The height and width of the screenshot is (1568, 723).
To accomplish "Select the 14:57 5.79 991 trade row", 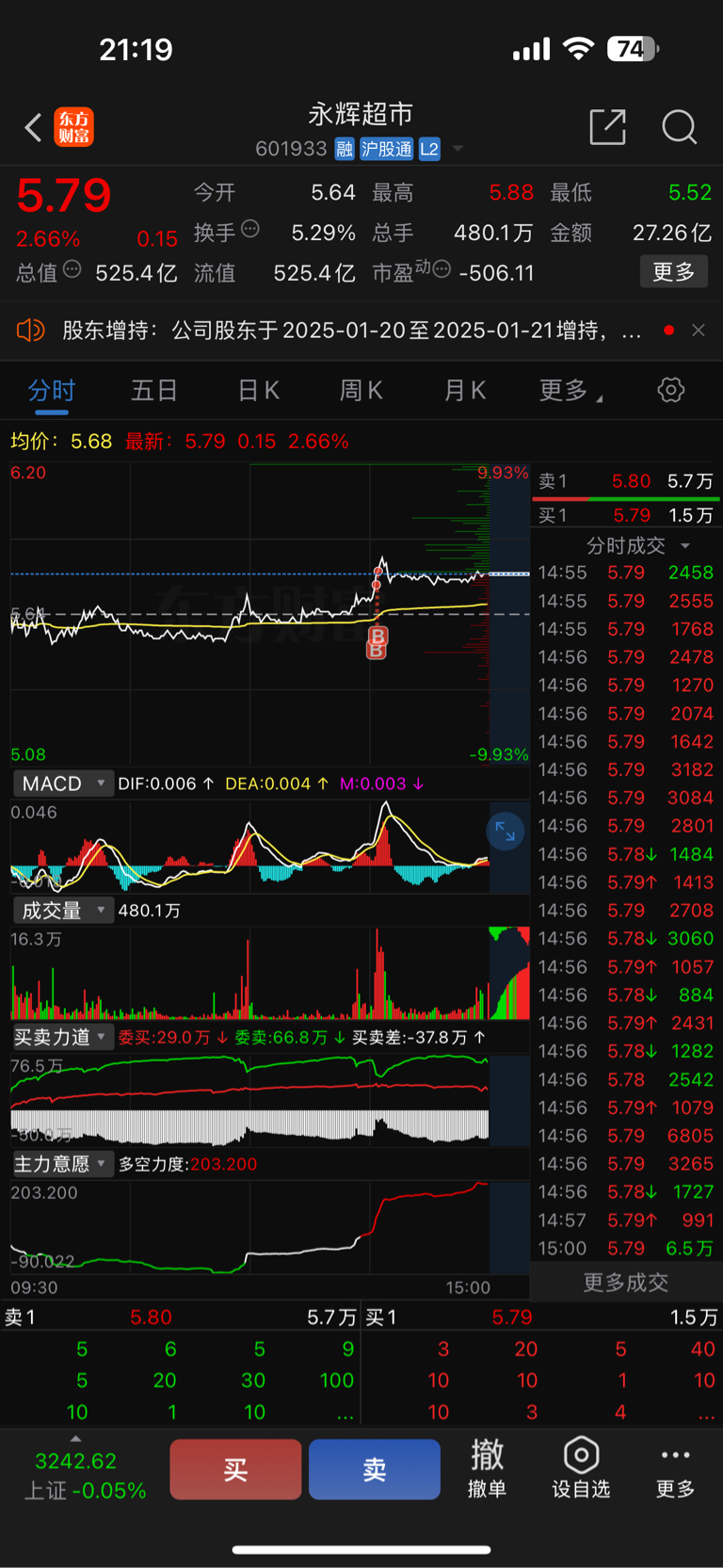I will point(626,1220).
